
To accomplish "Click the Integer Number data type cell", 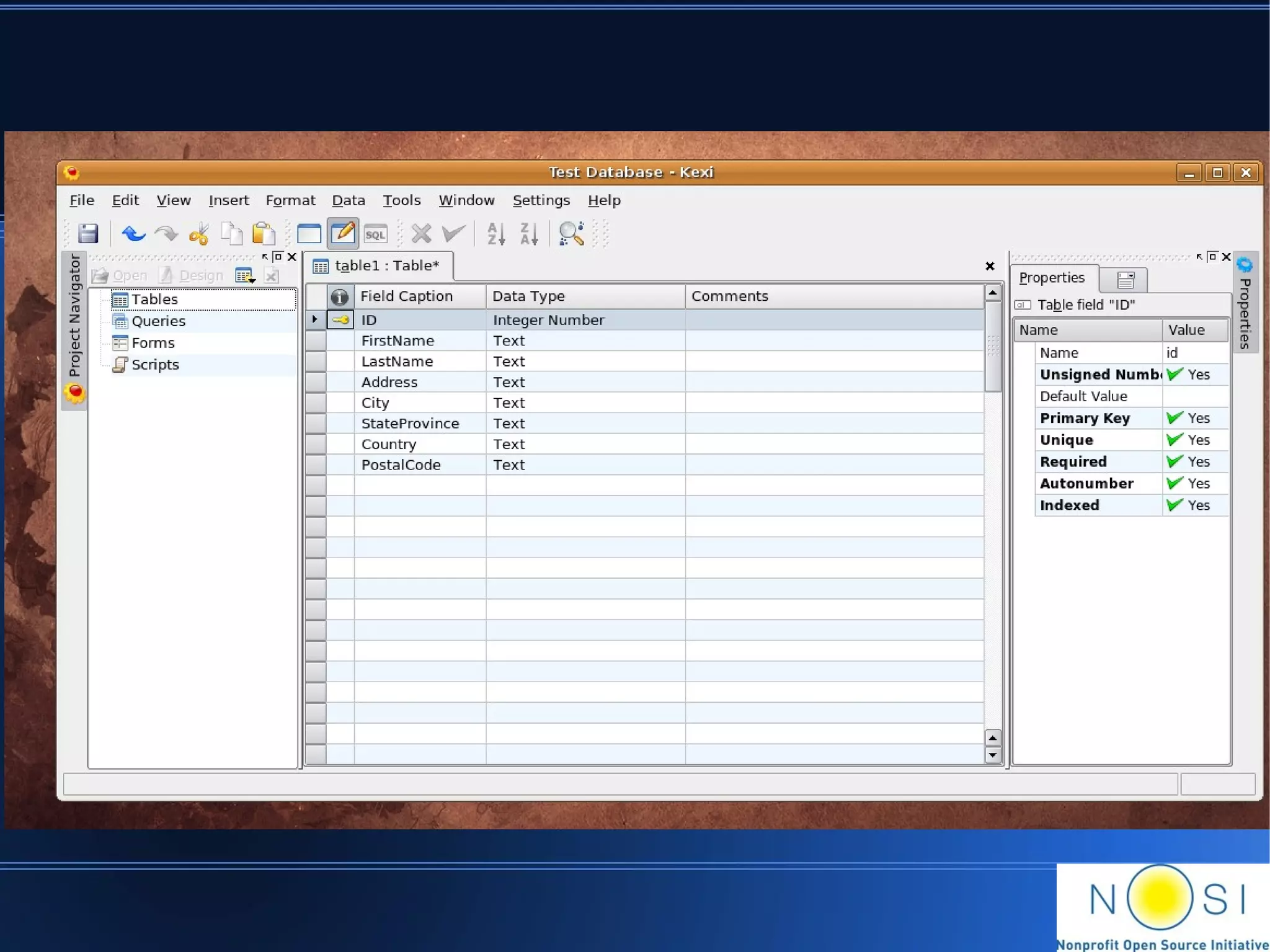I will pyautogui.click(x=585, y=320).
